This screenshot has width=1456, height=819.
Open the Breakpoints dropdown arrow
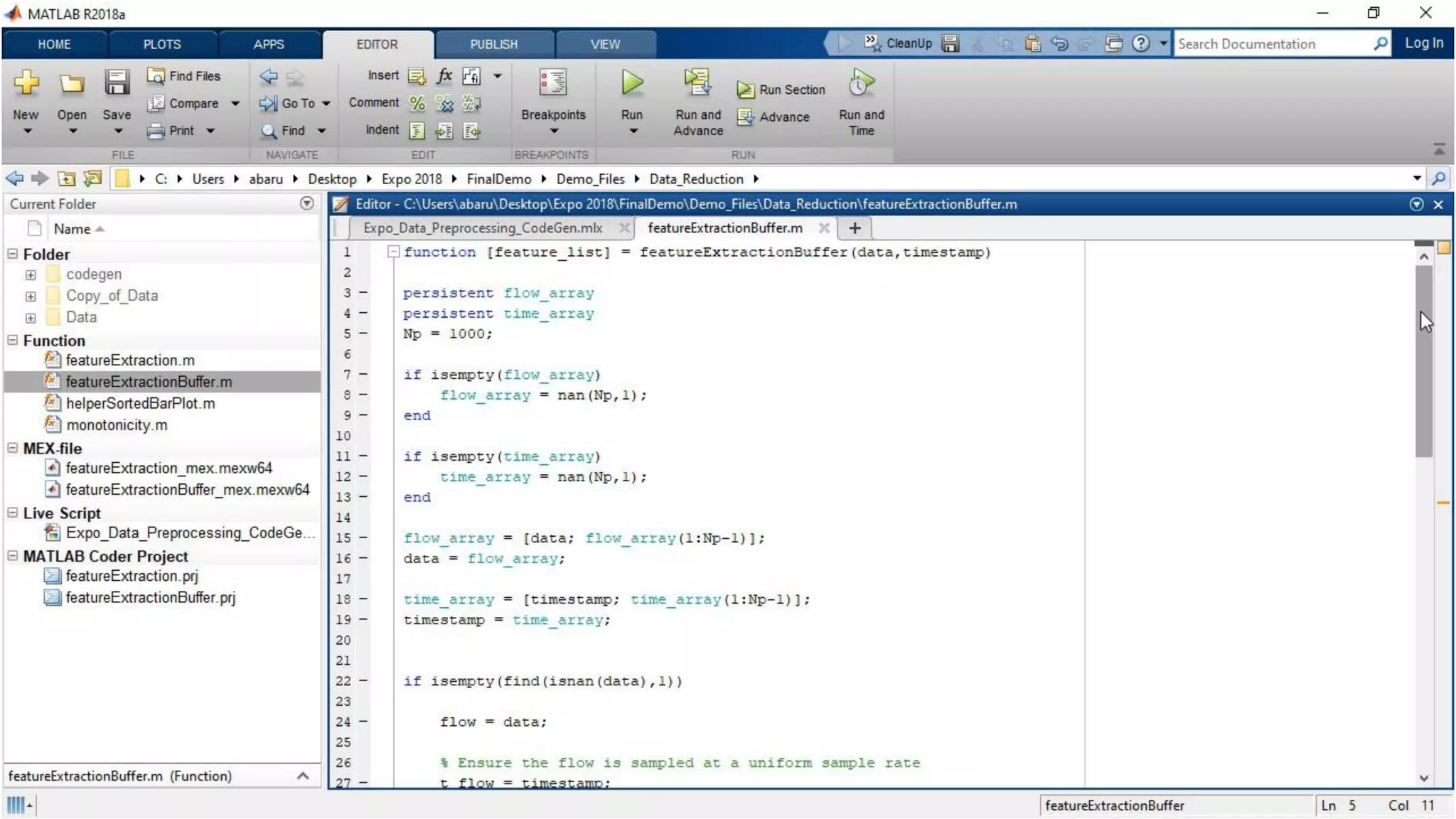click(554, 131)
